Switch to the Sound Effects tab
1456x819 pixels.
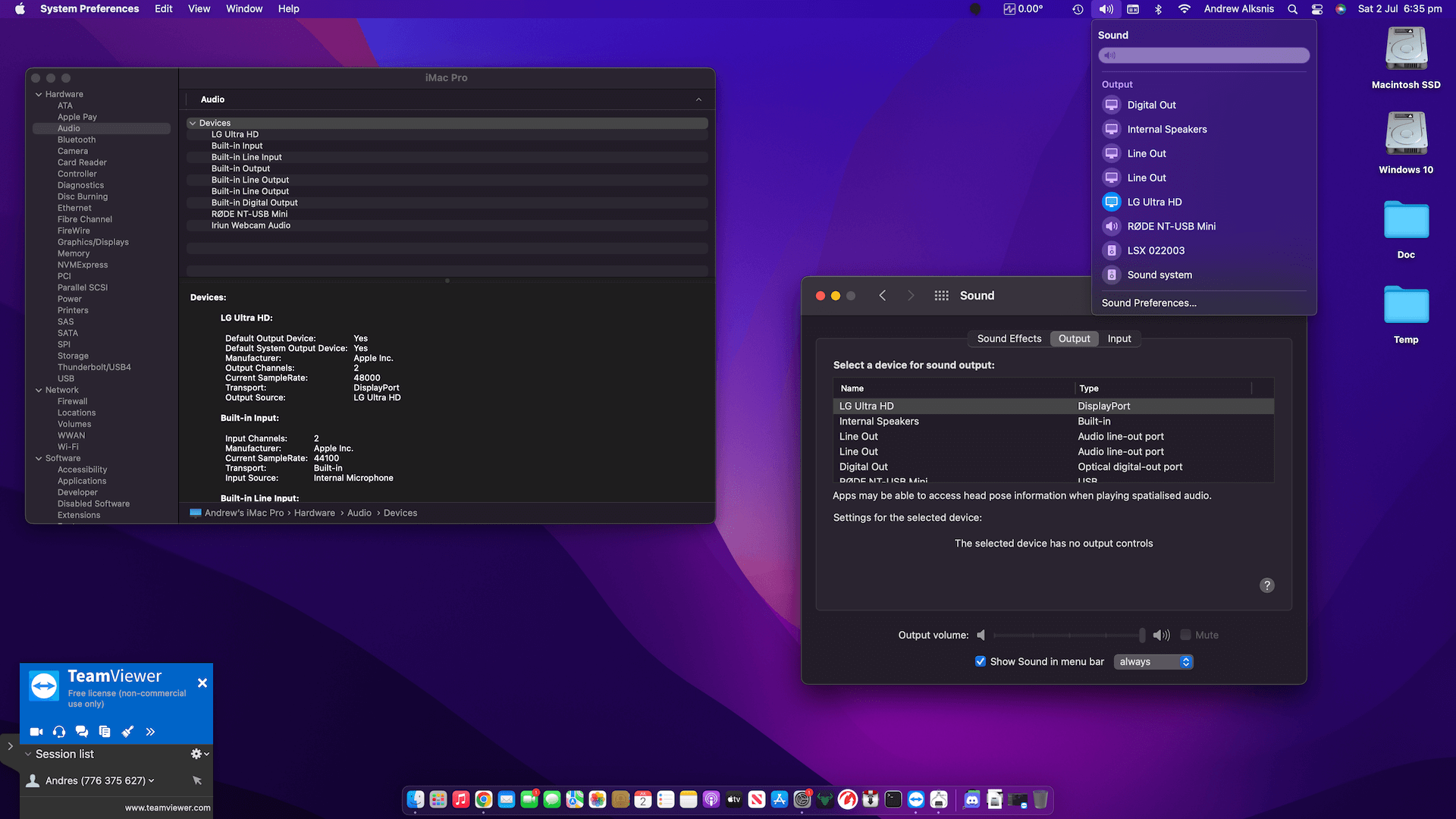[1009, 338]
